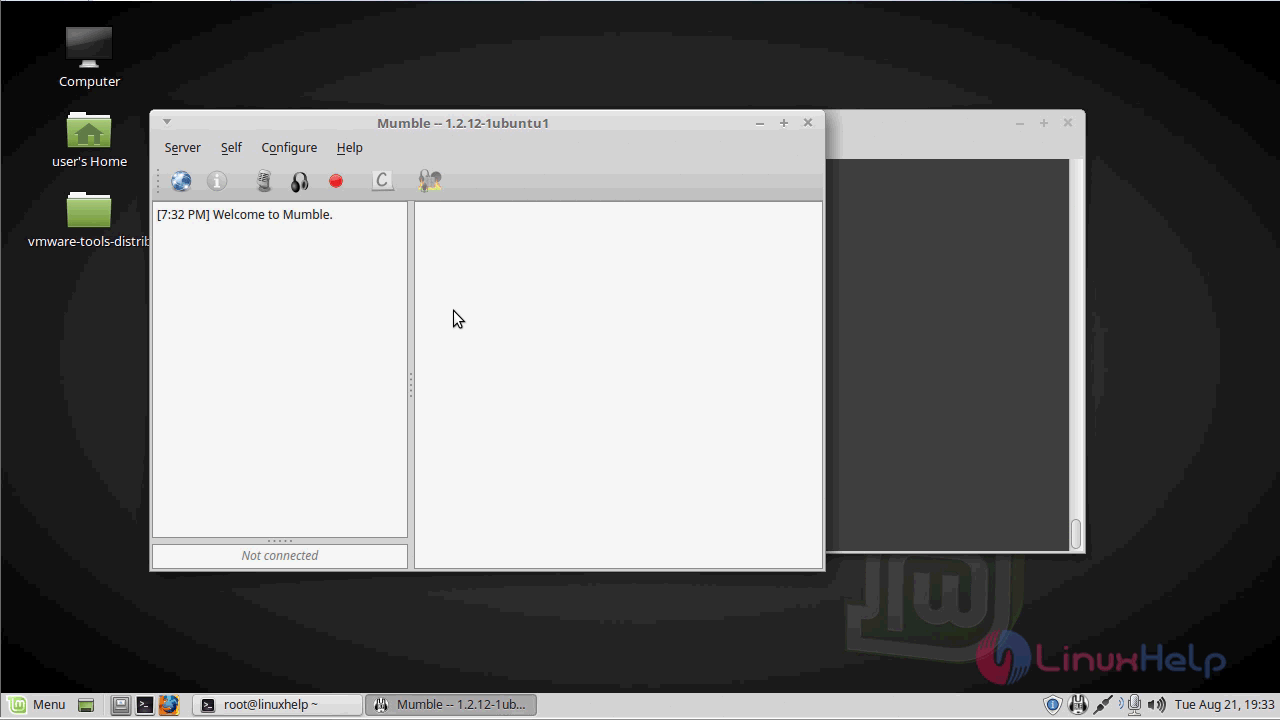
Task: Open the Server menu
Action: tap(182, 147)
